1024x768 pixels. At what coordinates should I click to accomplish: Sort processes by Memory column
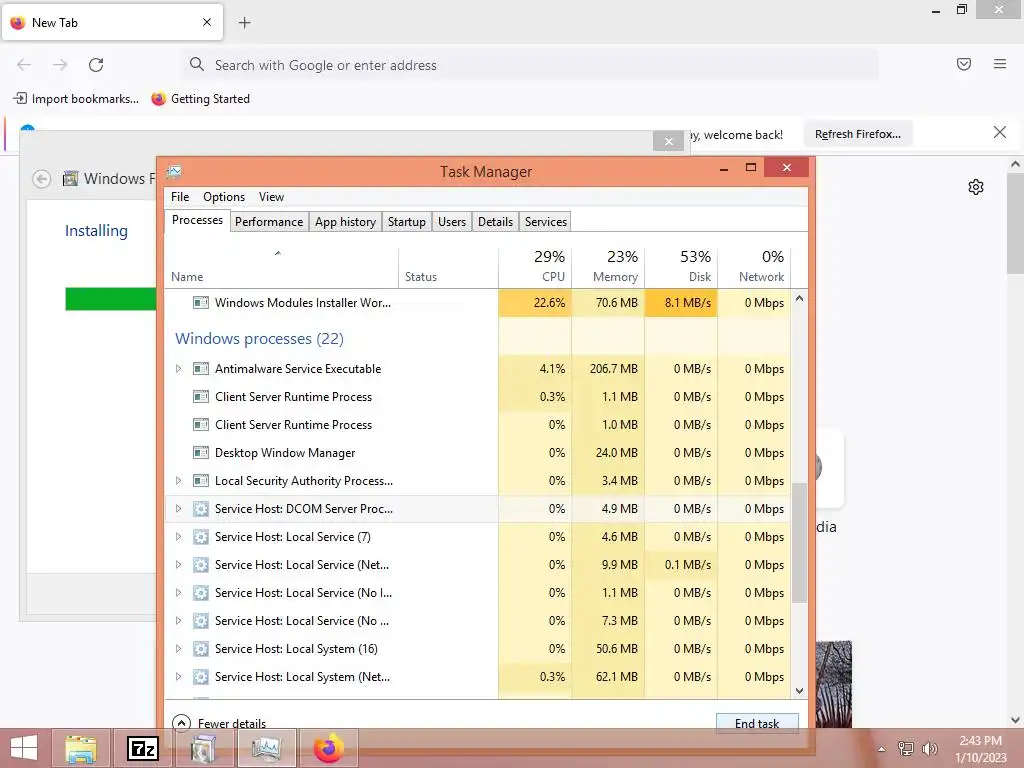[x=608, y=266]
